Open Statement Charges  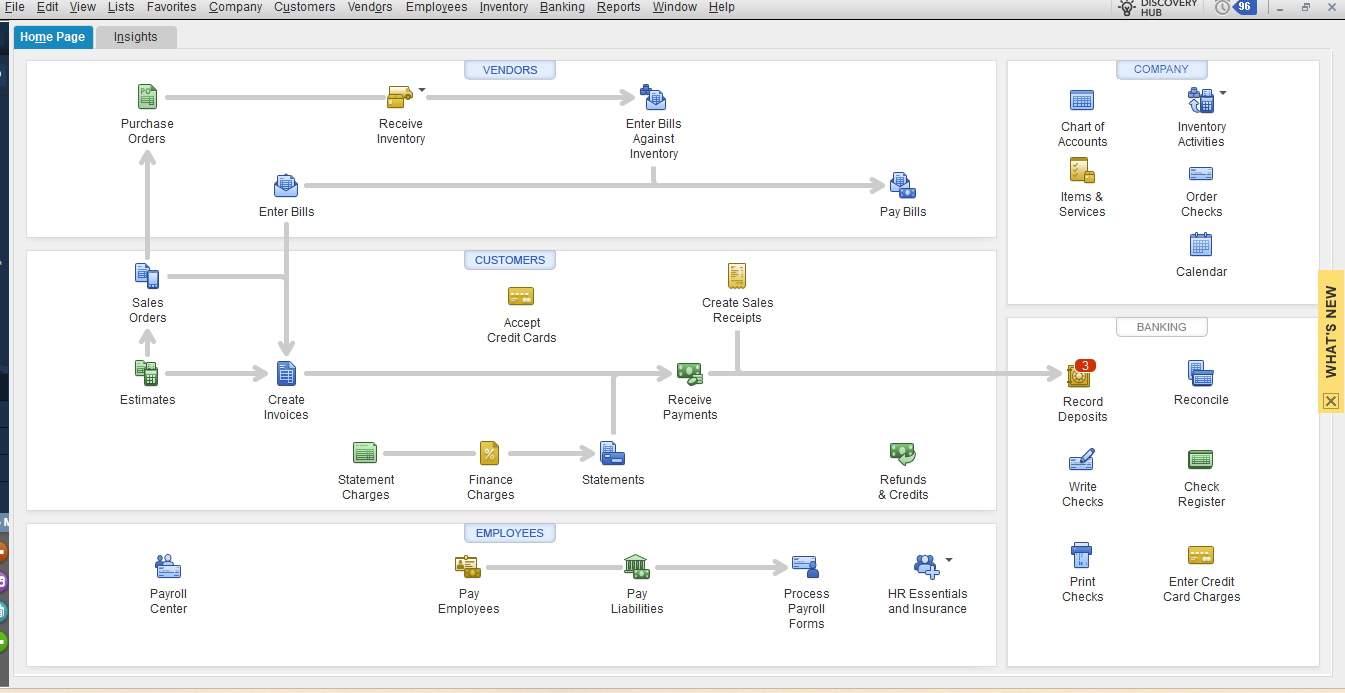point(365,453)
